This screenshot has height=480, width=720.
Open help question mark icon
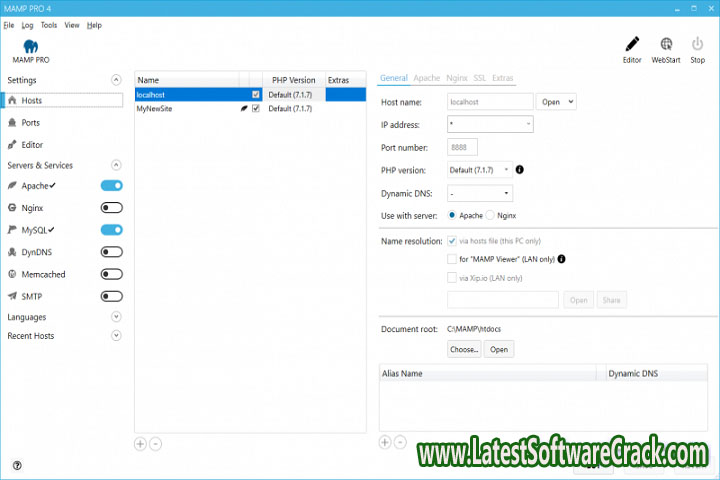[17, 465]
